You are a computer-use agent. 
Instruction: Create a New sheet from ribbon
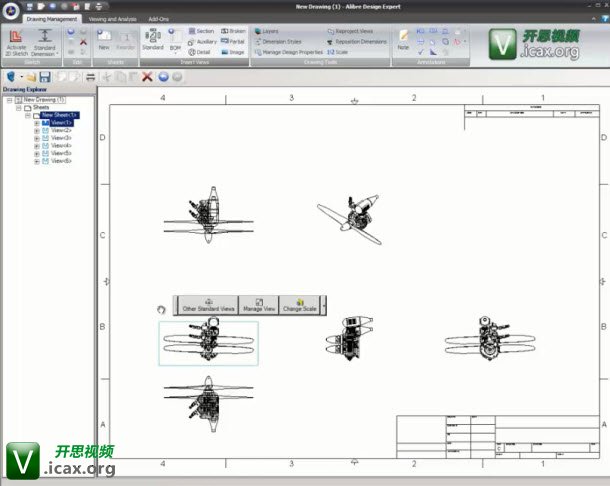[x=104, y=40]
